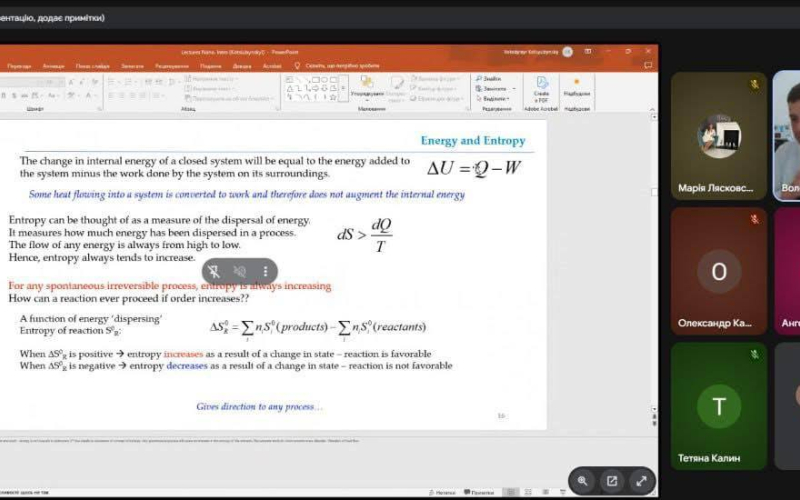The height and width of the screenshot is (500, 800).
Task: Click Марія's round profile photo
Action: pyautogui.click(x=719, y=136)
